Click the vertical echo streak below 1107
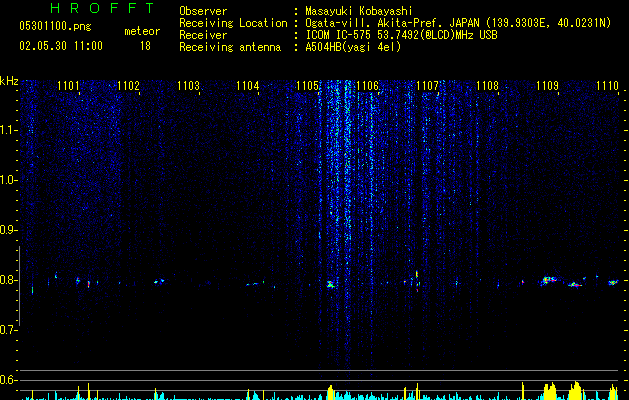 (417, 281)
